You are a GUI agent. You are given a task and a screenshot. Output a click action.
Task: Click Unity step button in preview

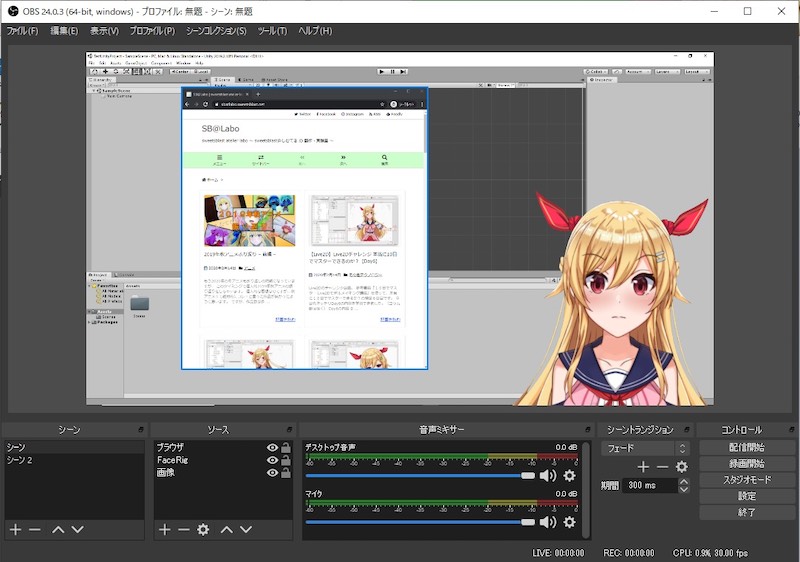click(403, 72)
